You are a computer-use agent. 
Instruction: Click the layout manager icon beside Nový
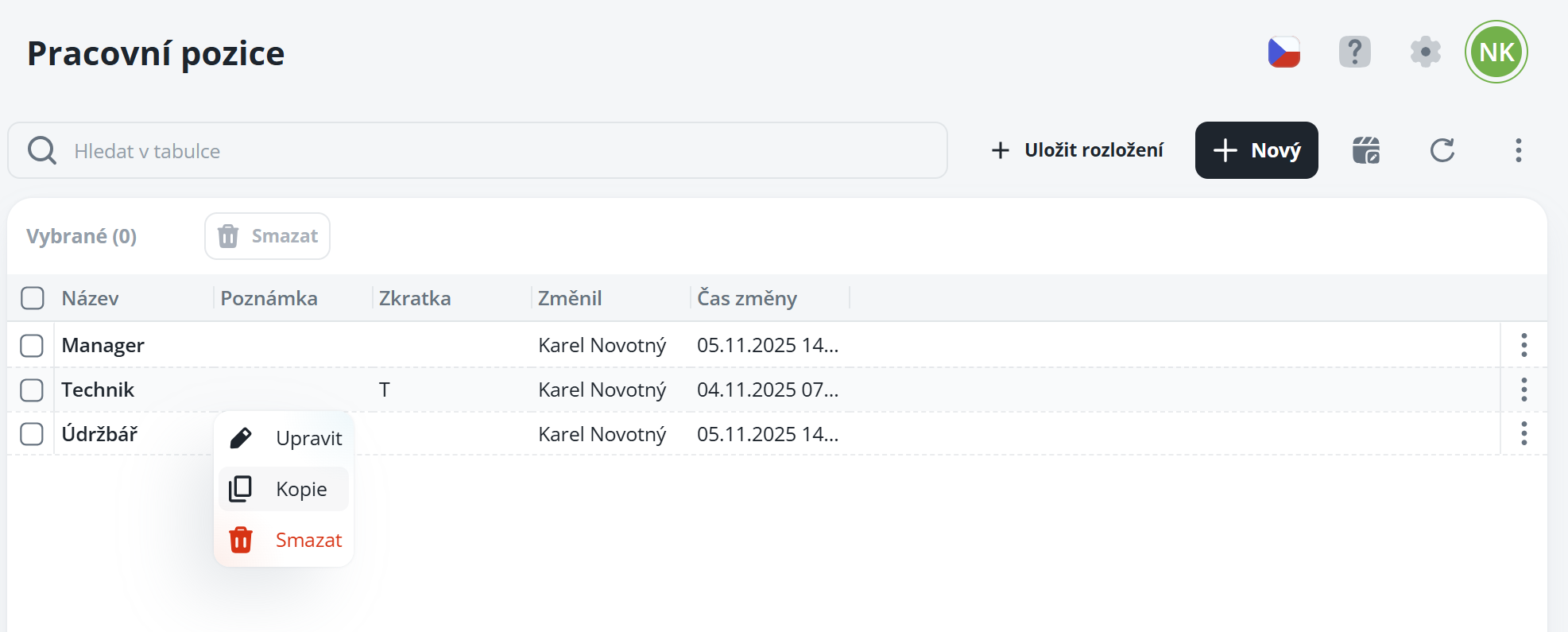coord(1366,150)
